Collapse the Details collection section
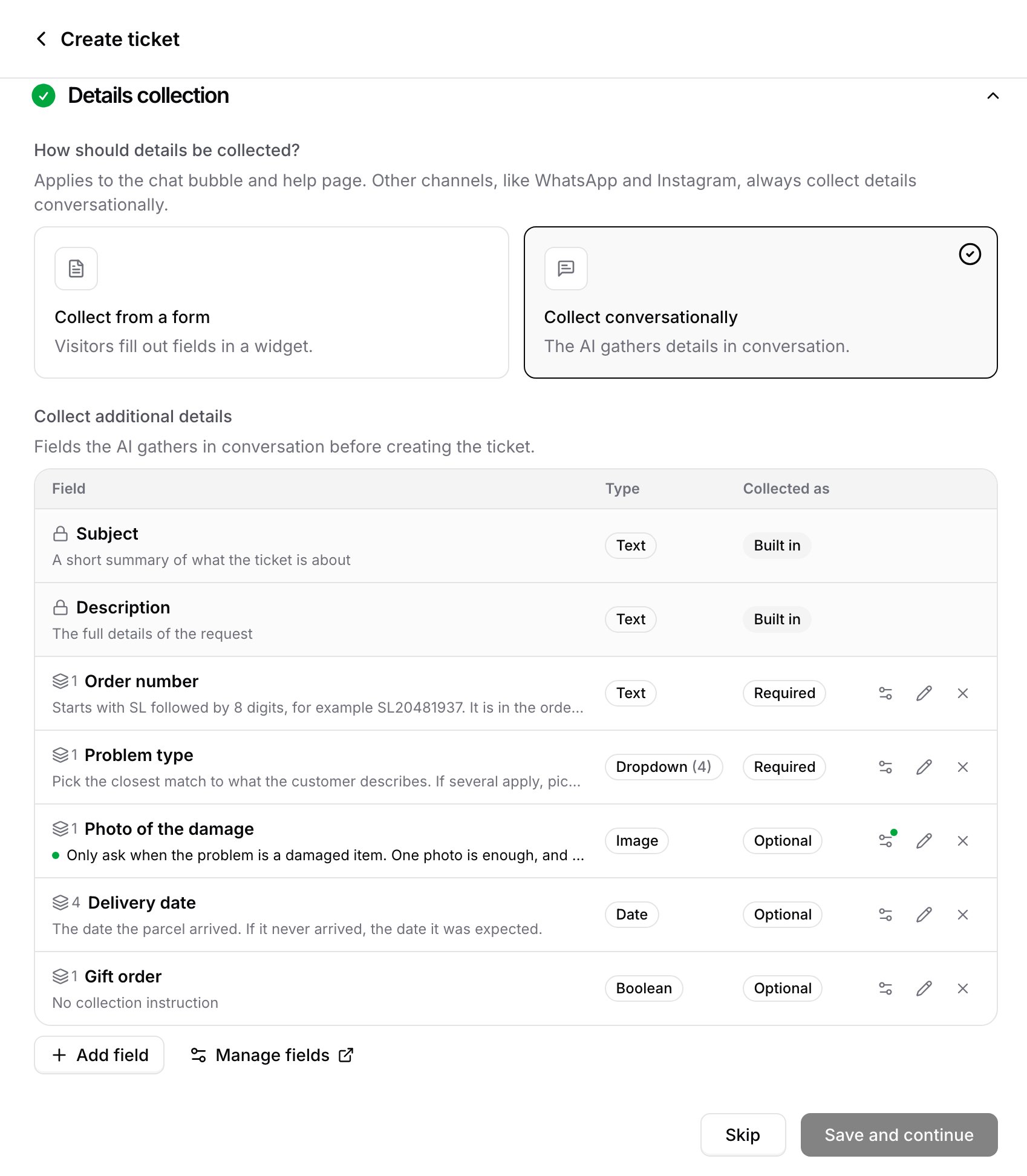 click(993, 96)
